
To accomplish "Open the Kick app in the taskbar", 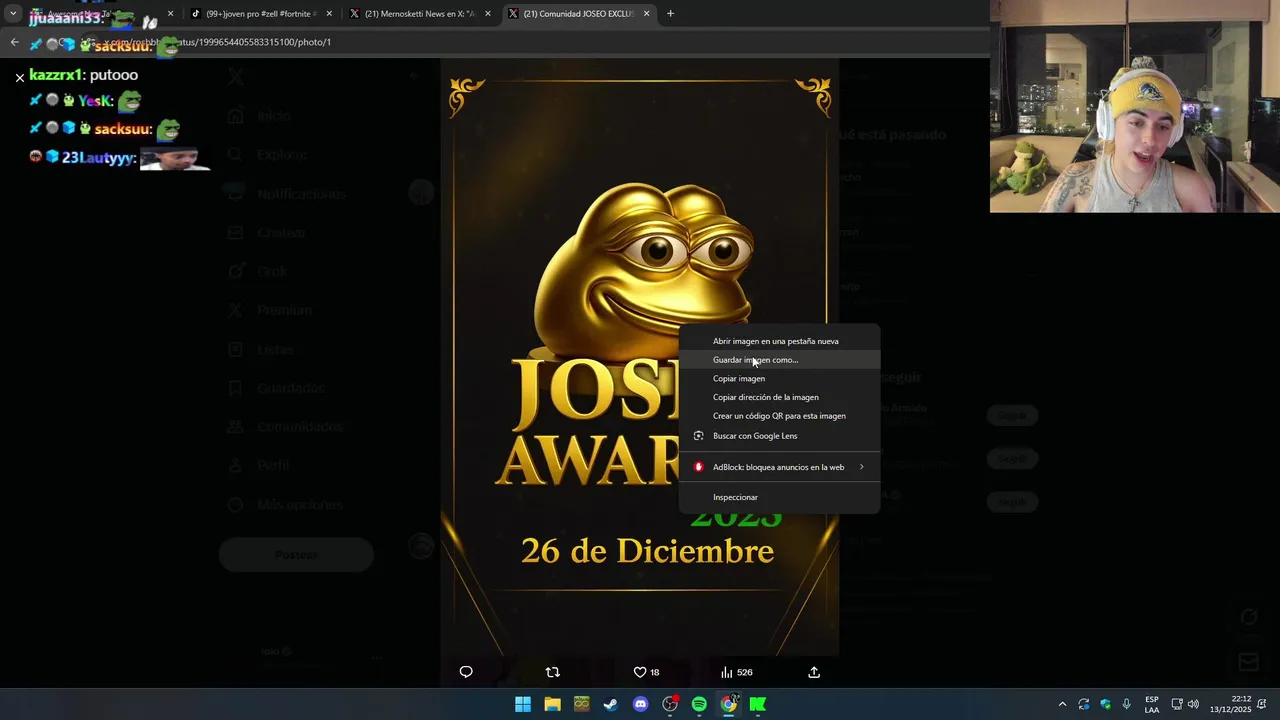I will (x=758, y=704).
